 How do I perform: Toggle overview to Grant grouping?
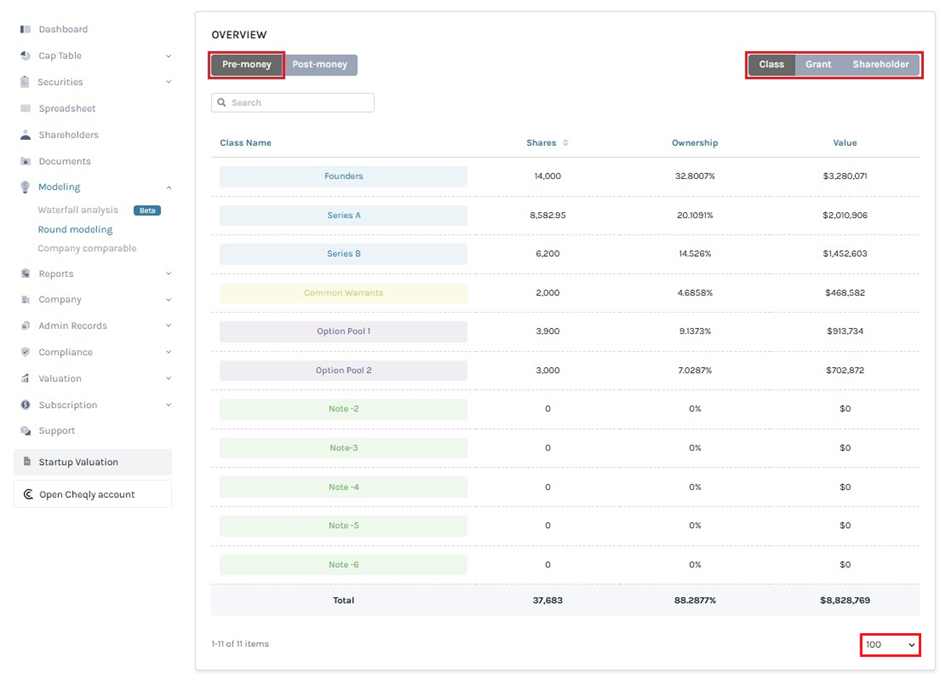(818, 65)
